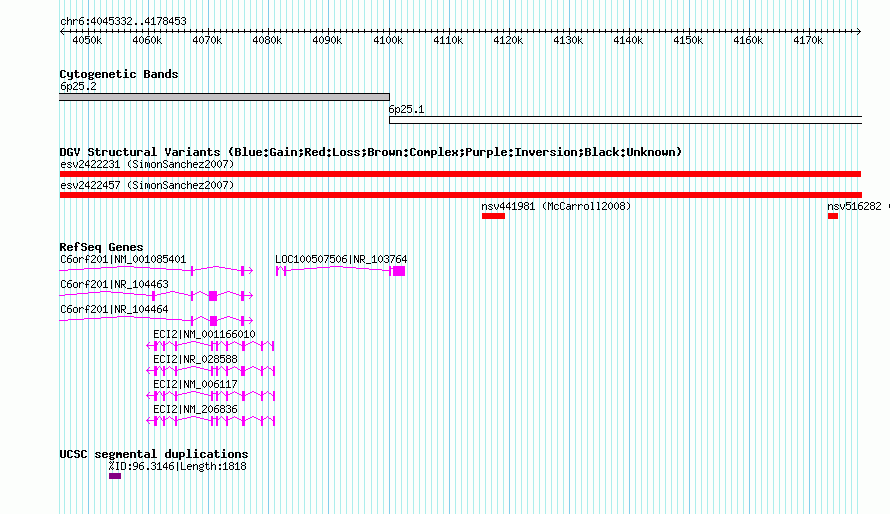Click the nsv441981 (McCarroll2008) label
Image resolution: width=890 pixels, height=514 pixels.
pos(556,207)
